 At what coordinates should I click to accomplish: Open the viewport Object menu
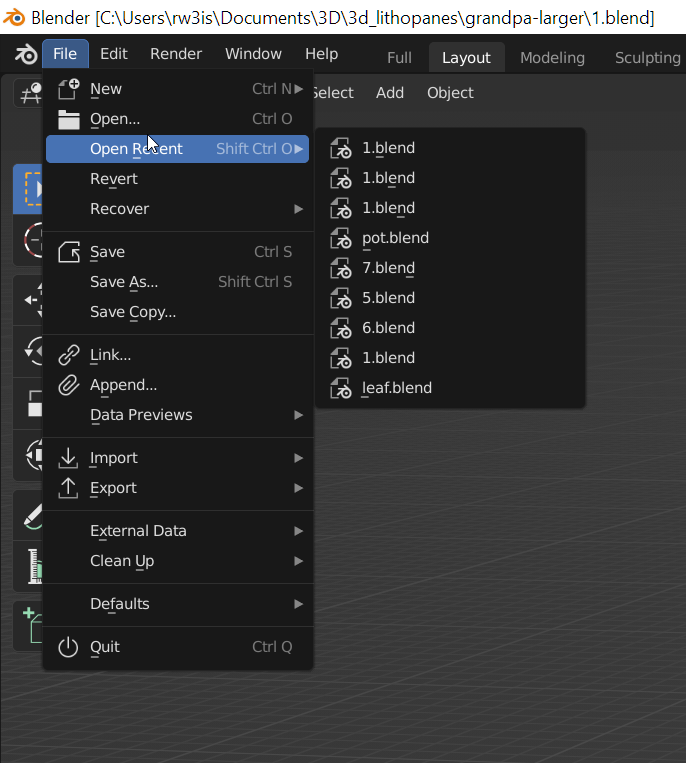pyautogui.click(x=450, y=93)
